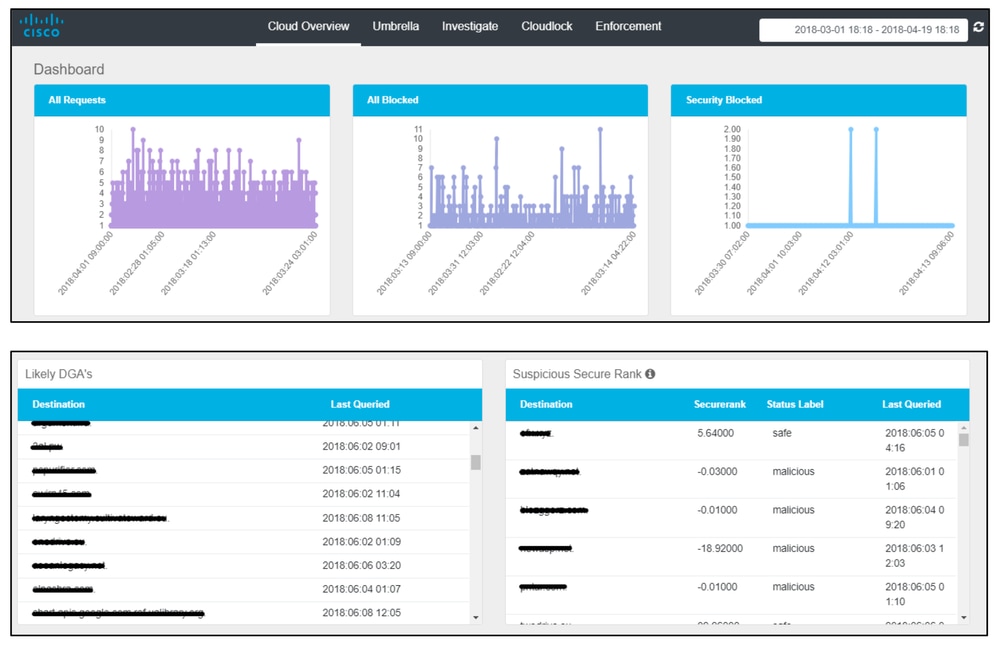Select the row queried 2018:06:05 01:15

(x=244, y=470)
